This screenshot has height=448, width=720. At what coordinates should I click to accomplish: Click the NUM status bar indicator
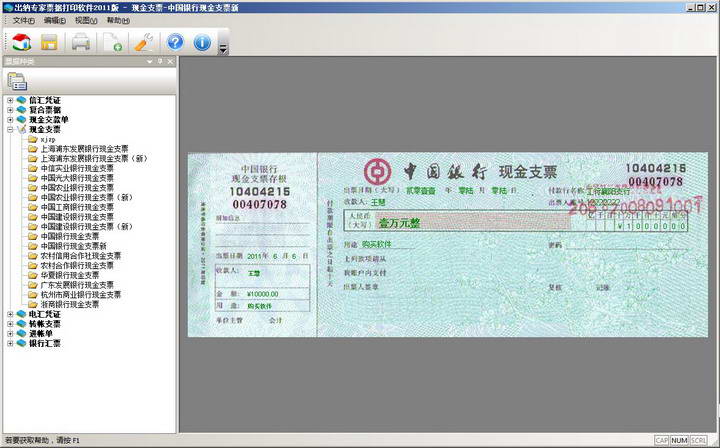(679, 441)
